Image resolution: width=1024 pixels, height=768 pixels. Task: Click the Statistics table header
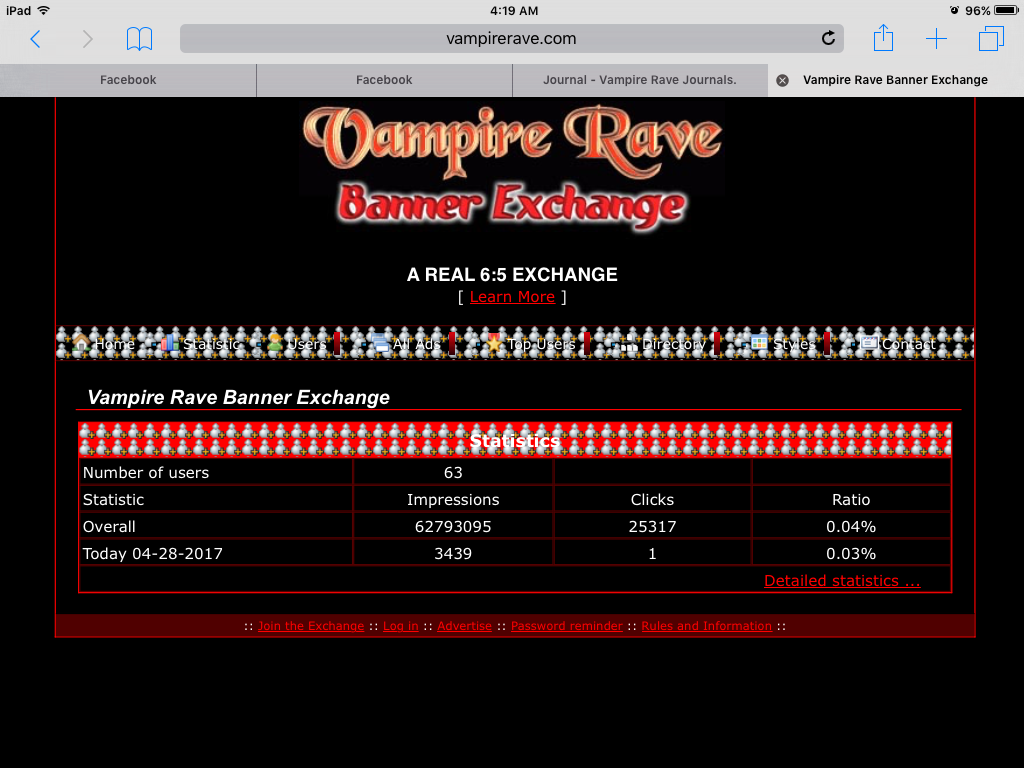coord(515,440)
